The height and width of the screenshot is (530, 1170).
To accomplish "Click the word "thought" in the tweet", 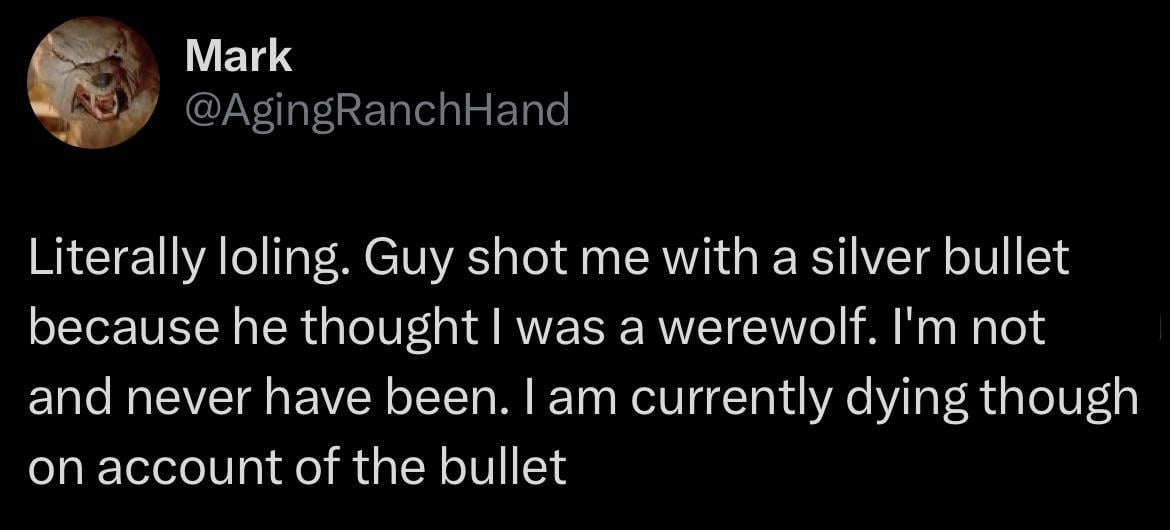I will [x=353, y=327].
